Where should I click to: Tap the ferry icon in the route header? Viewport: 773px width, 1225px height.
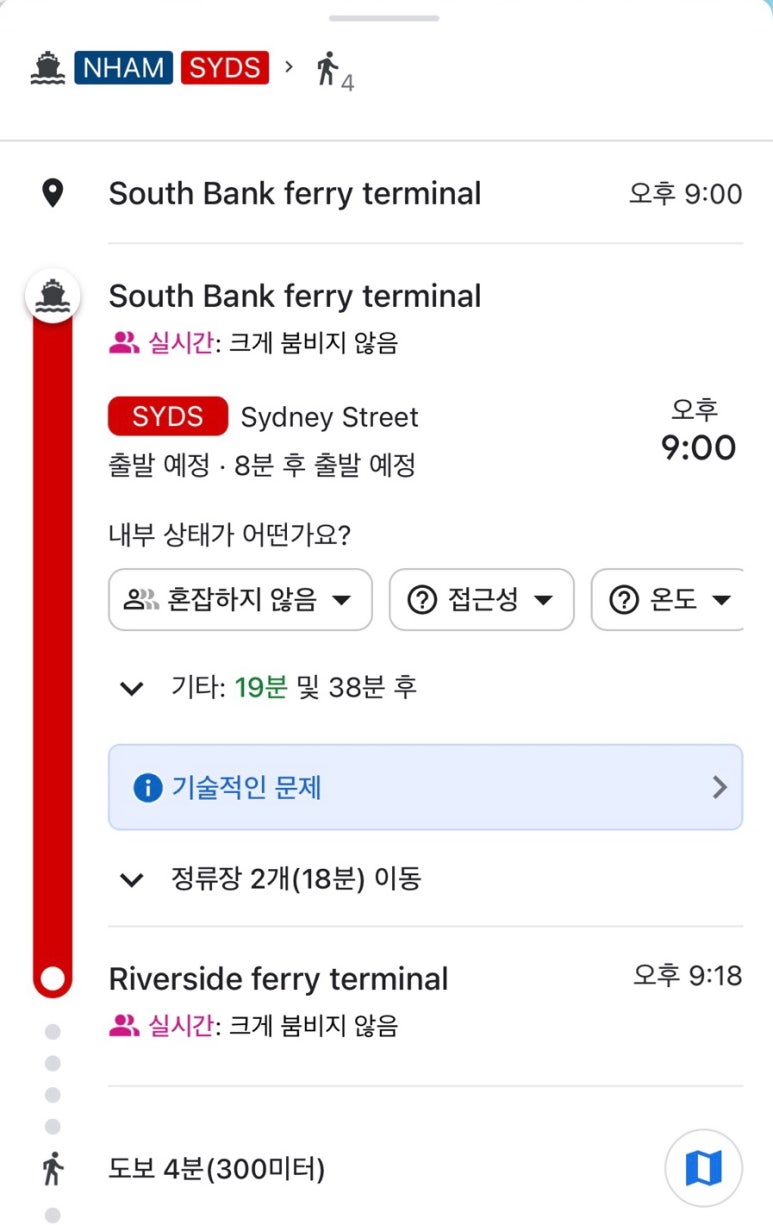[x=48, y=68]
